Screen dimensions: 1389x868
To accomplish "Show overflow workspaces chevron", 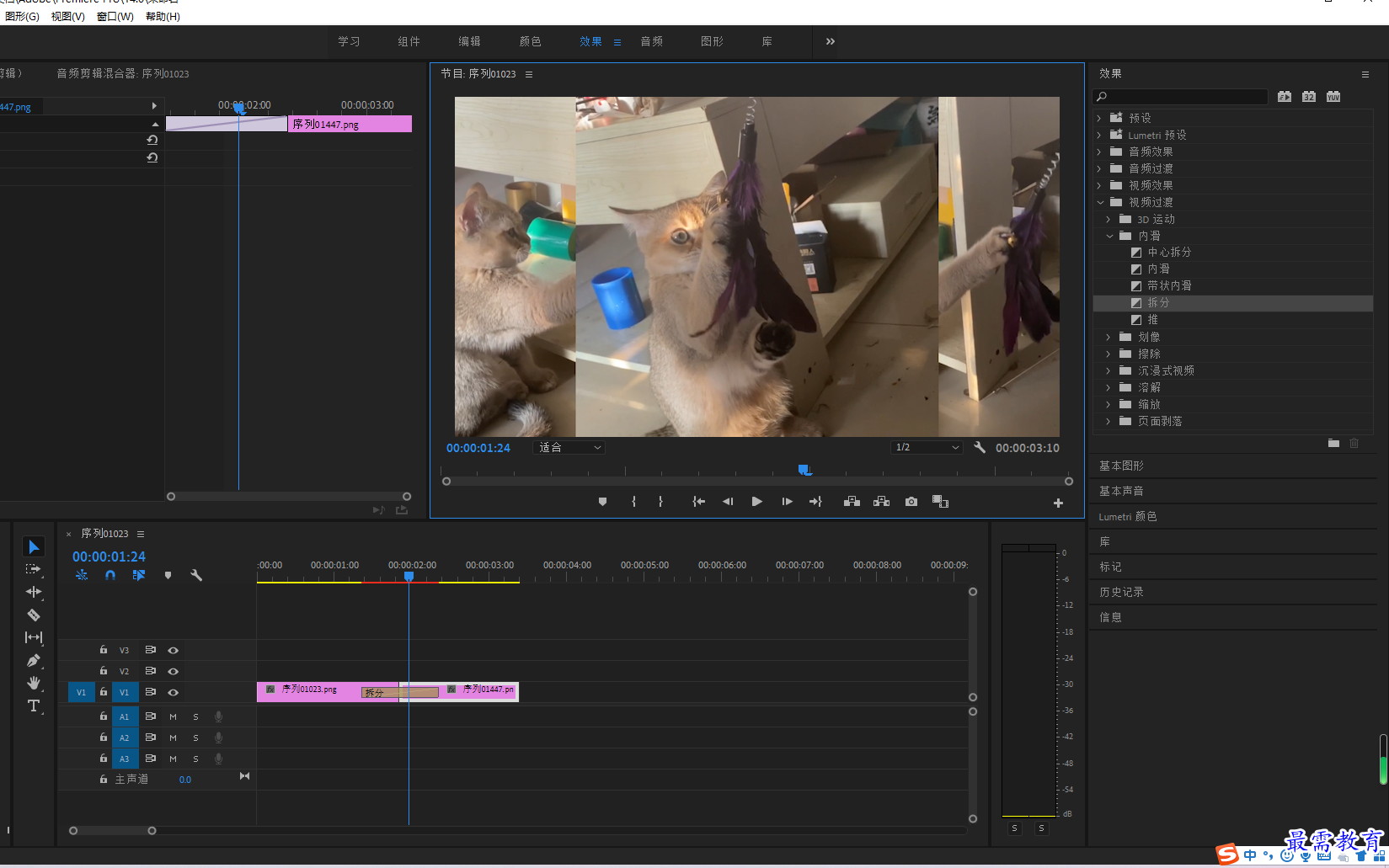I will click(x=831, y=41).
